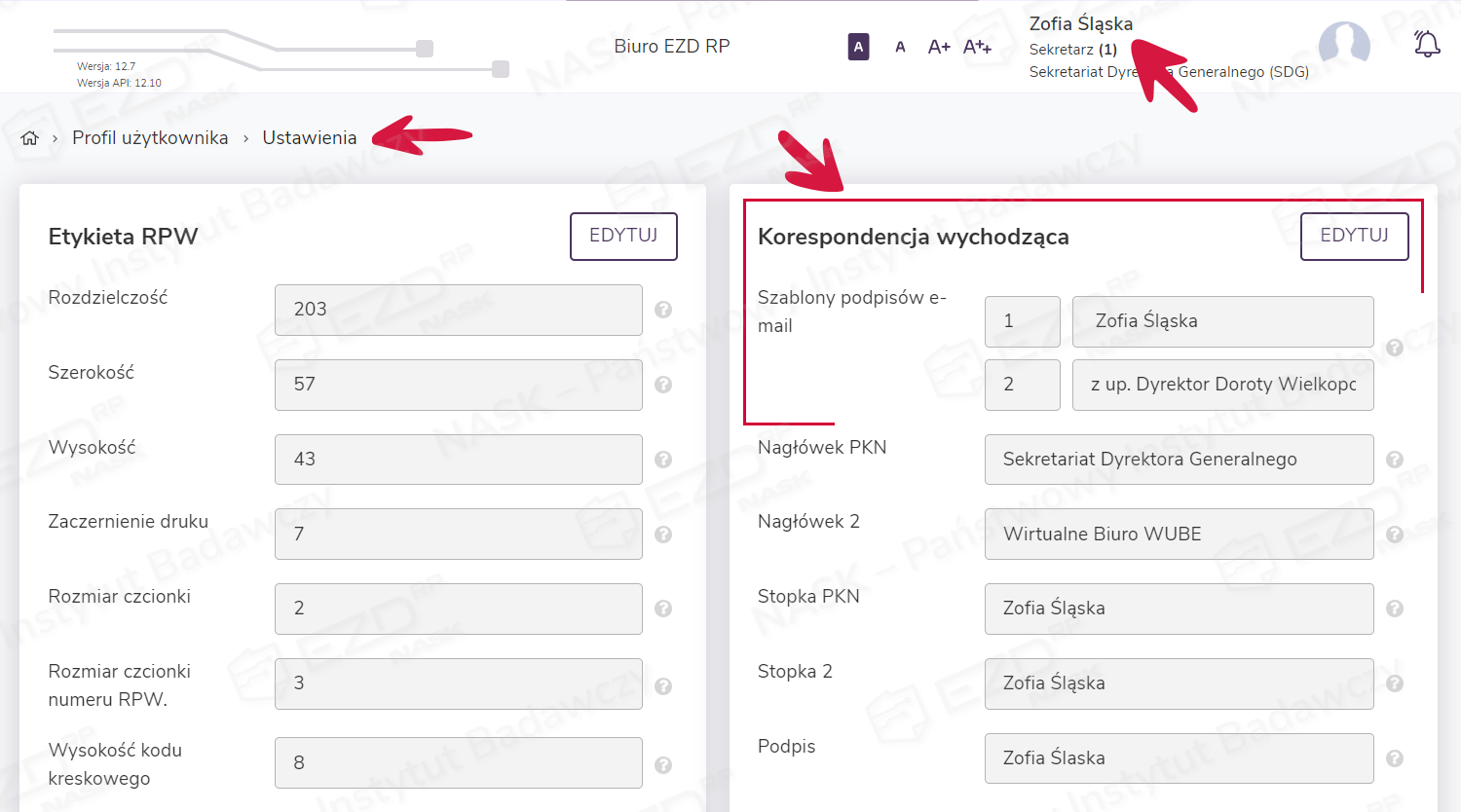The width and height of the screenshot is (1461, 812).
Task: Click the Profil użytkownika breadcrumb
Action: pos(150,138)
